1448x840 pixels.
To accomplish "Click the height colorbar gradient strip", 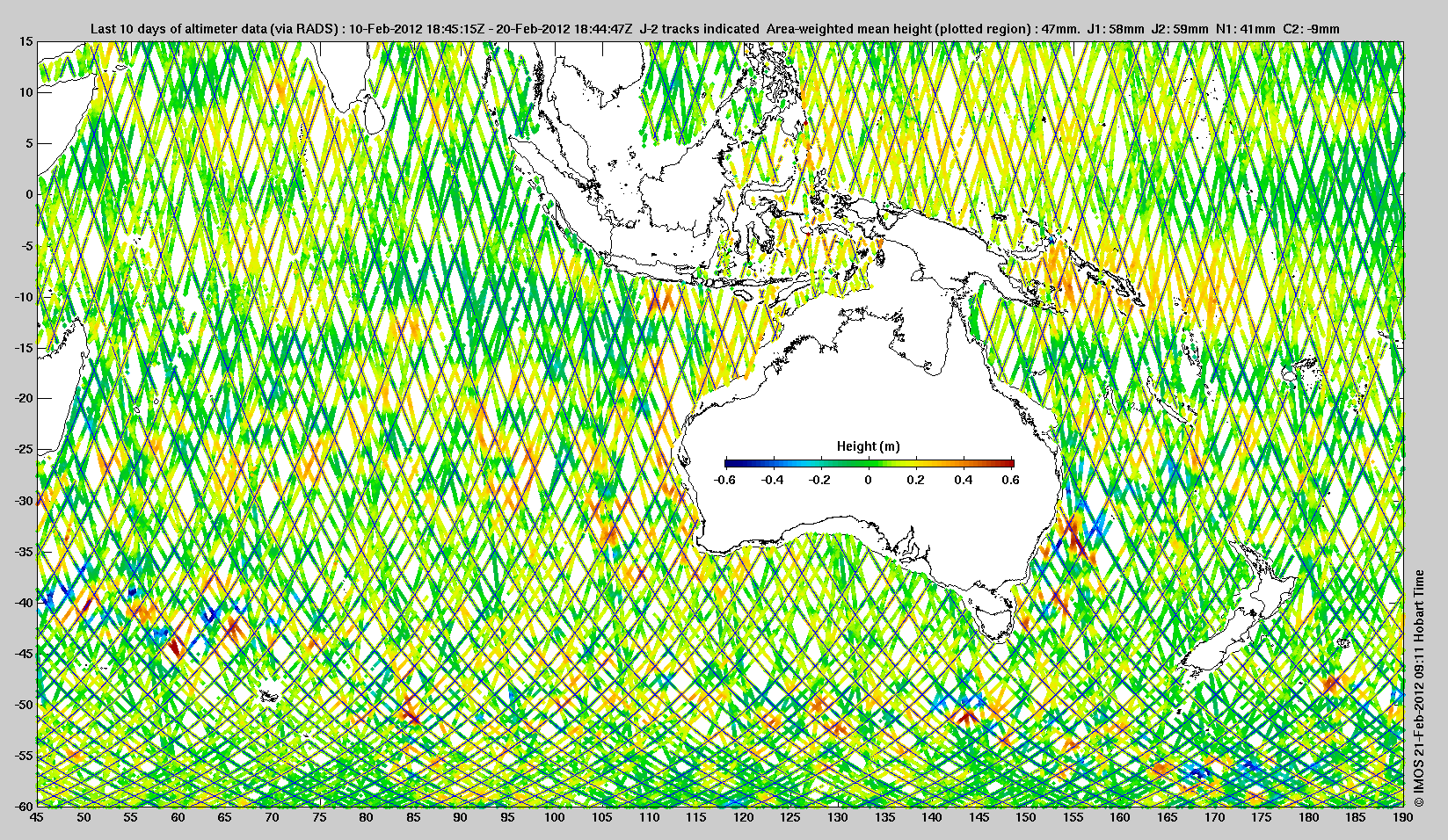I will pyautogui.click(x=869, y=462).
